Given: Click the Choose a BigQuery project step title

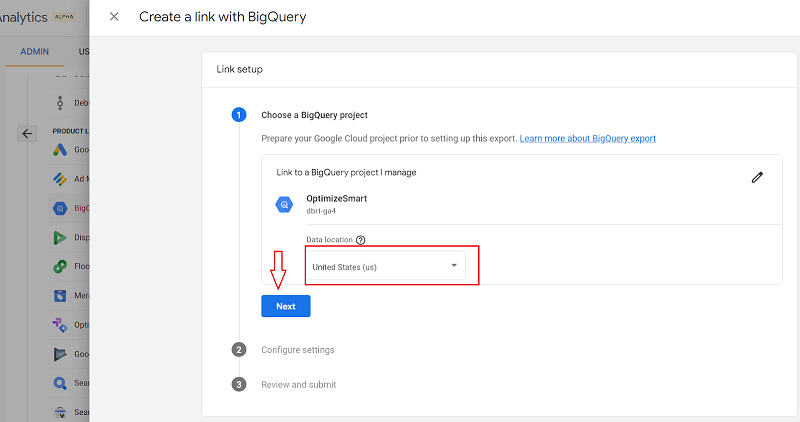Looking at the screenshot, I should 314,115.
